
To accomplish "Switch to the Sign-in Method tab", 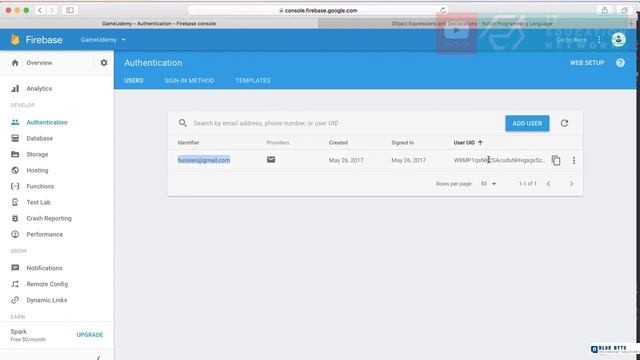I will [x=189, y=80].
